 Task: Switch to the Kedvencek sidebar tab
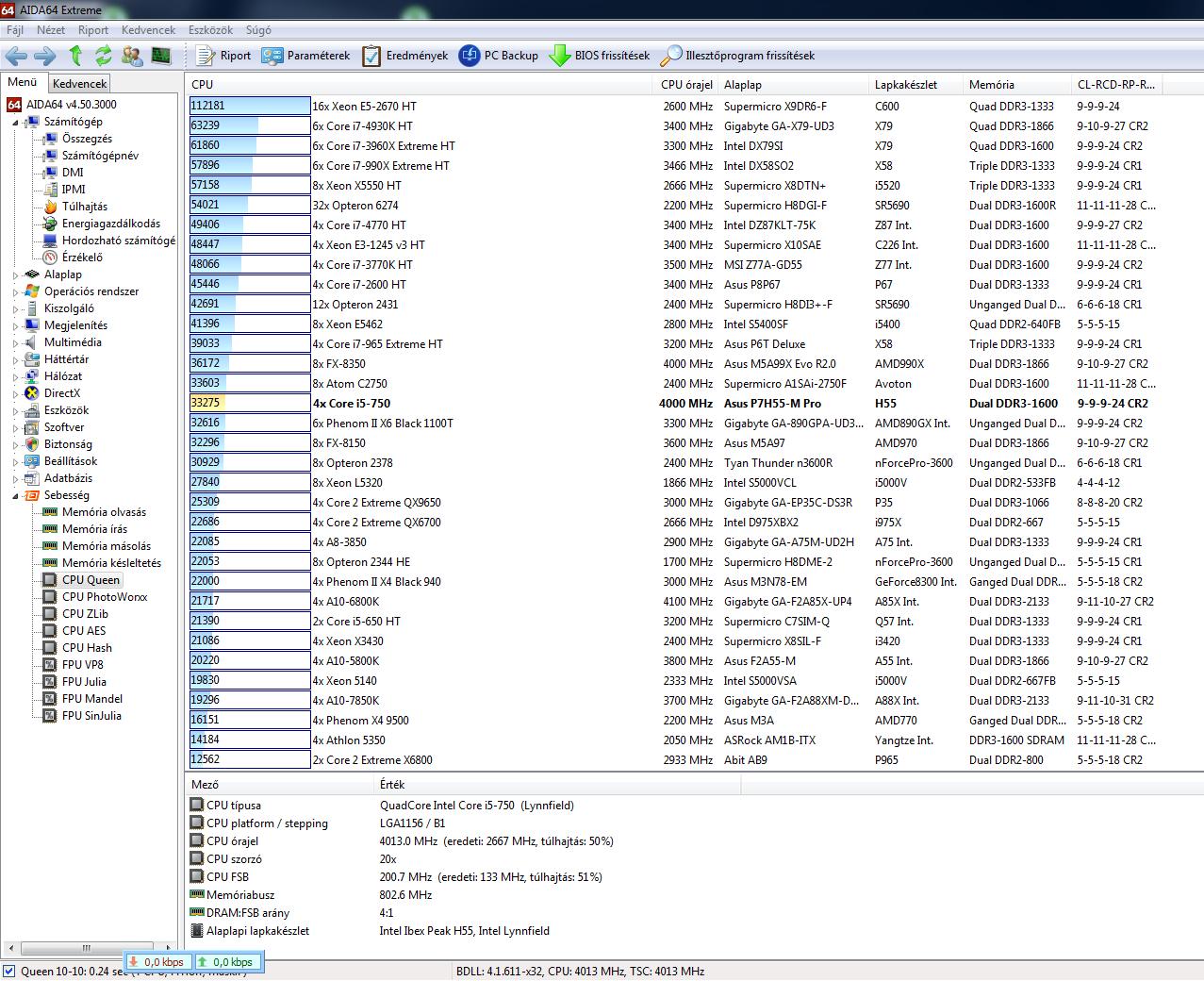coord(80,84)
